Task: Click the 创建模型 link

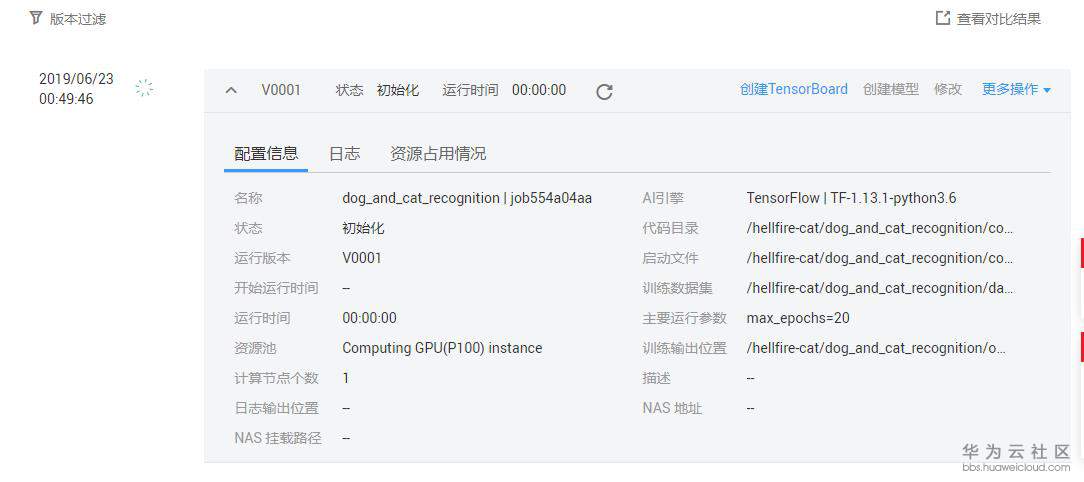Action: pyautogui.click(x=891, y=89)
